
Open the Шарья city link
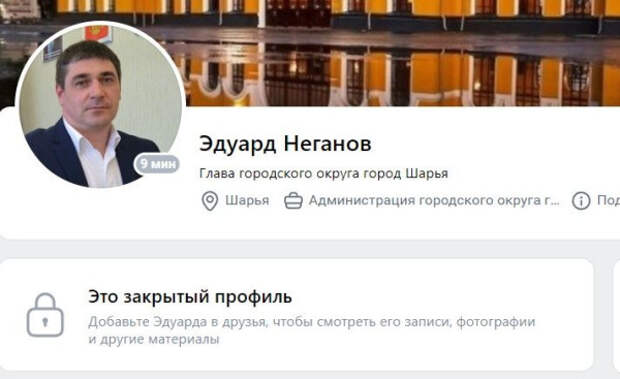(x=247, y=200)
